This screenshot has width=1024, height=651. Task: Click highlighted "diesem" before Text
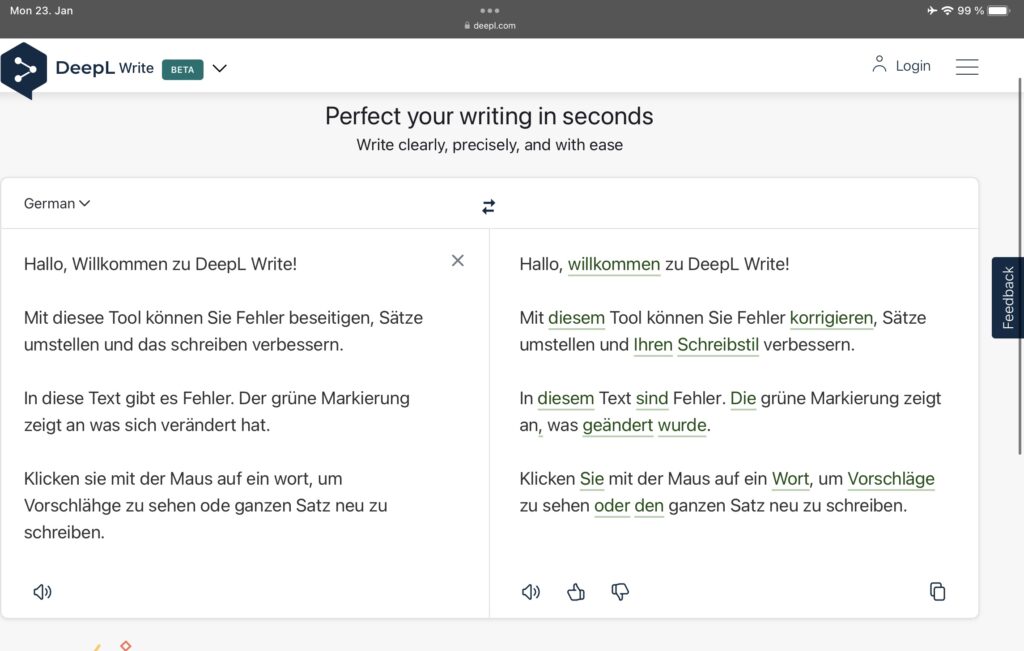pos(566,398)
